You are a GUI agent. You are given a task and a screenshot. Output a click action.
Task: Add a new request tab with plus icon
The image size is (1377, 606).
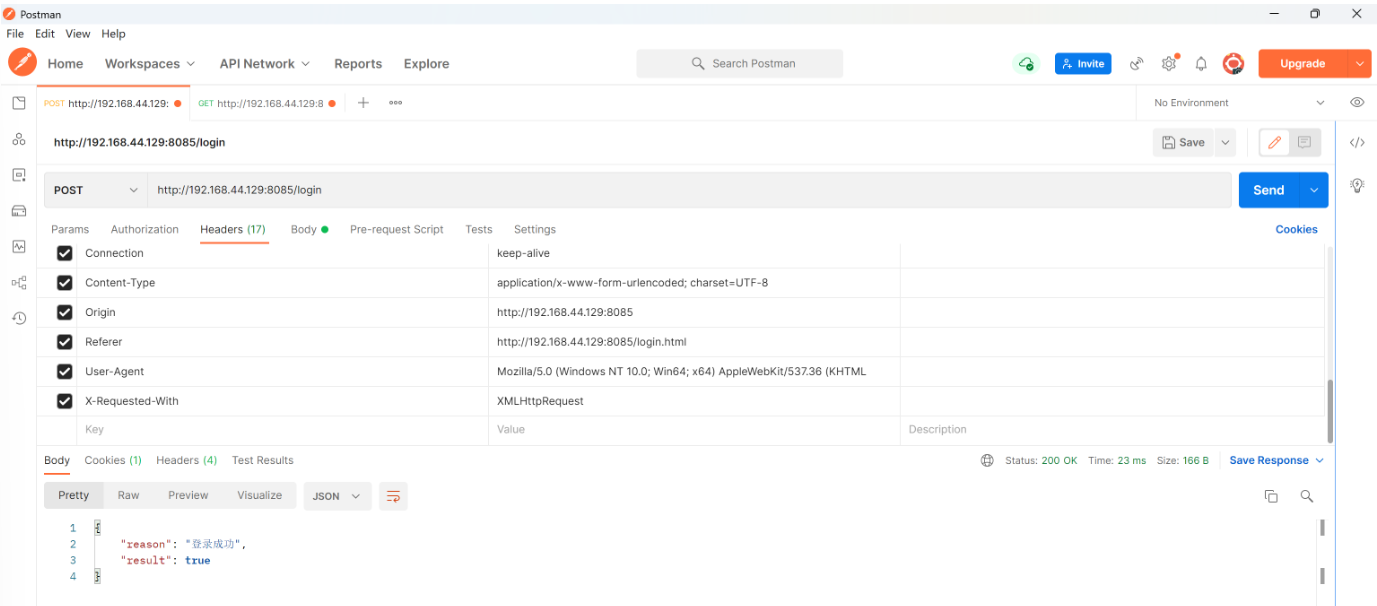coord(363,102)
